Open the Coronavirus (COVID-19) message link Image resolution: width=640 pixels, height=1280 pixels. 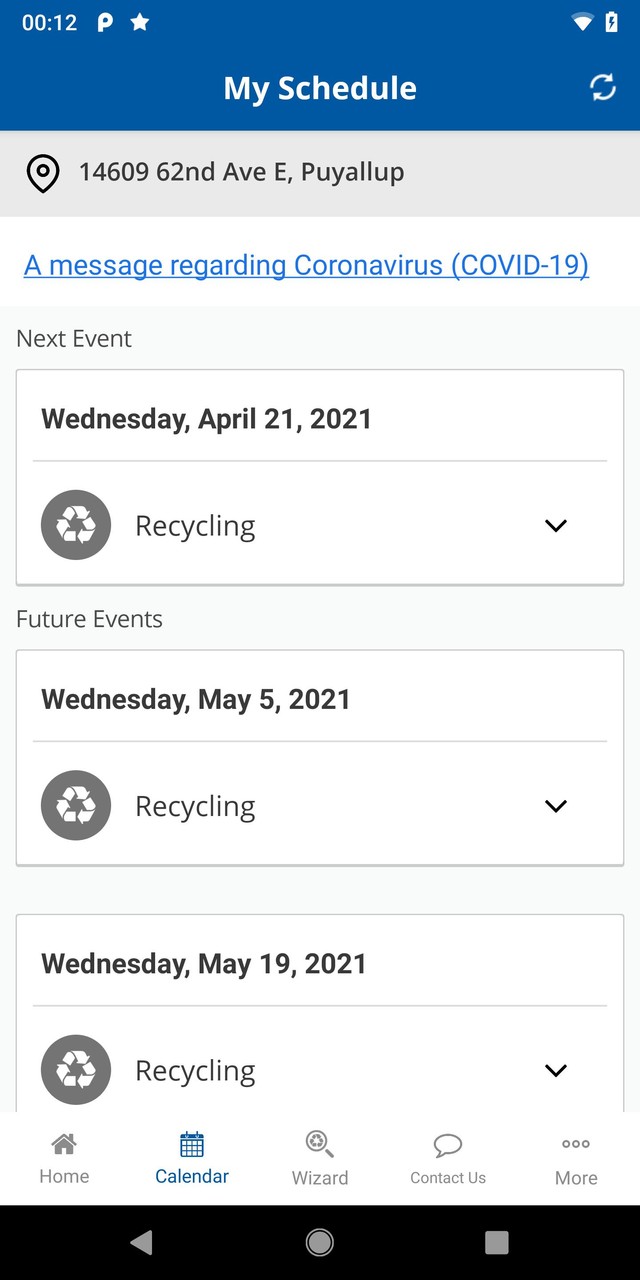[x=306, y=265]
